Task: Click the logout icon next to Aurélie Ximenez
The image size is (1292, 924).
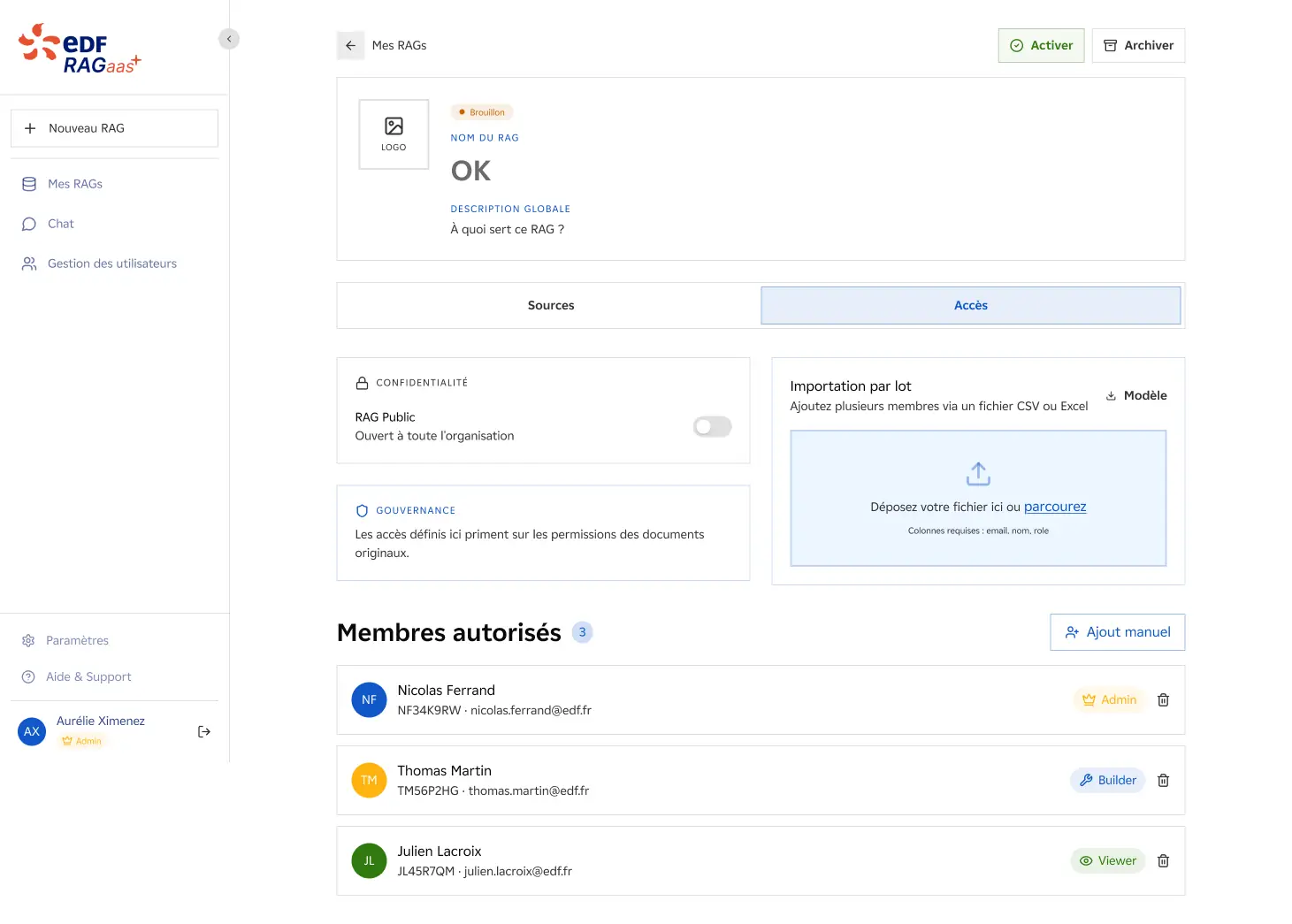Action: point(204,731)
